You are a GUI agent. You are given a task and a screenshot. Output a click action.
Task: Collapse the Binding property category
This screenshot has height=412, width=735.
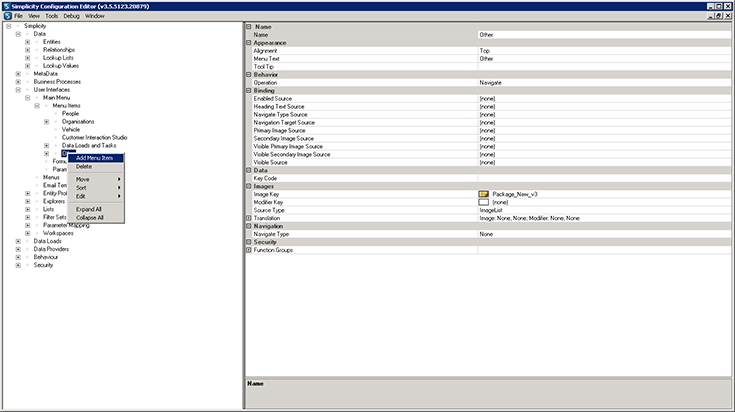(x=249, y=90)
